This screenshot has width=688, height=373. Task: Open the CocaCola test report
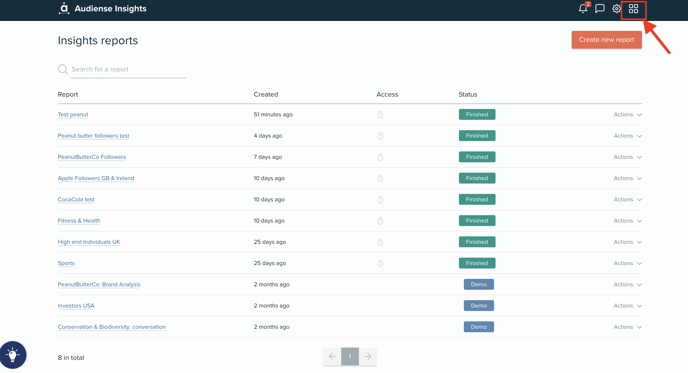(x=76, y=199)
